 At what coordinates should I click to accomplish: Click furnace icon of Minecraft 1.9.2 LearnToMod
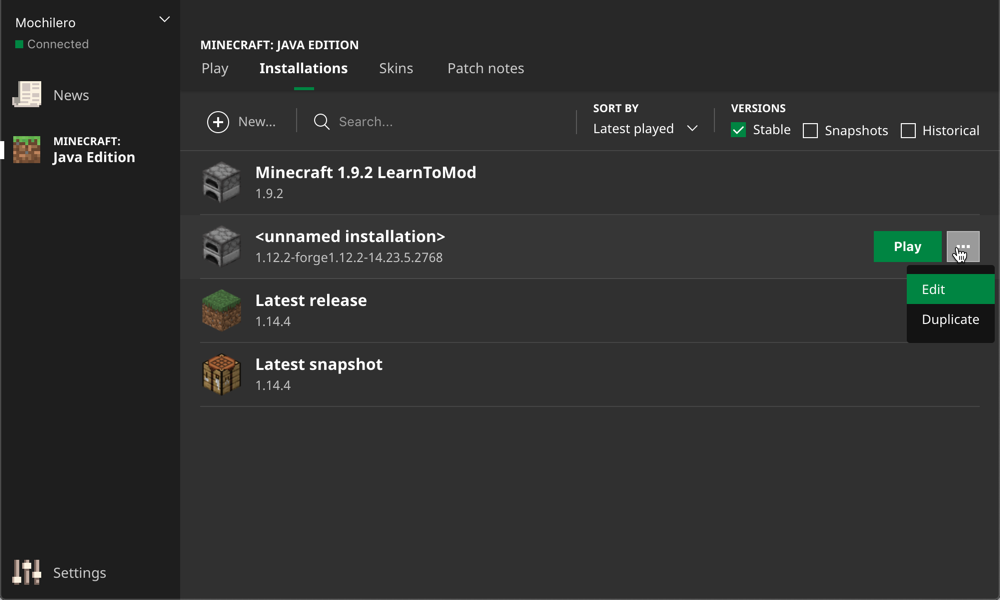coord(222,182)
